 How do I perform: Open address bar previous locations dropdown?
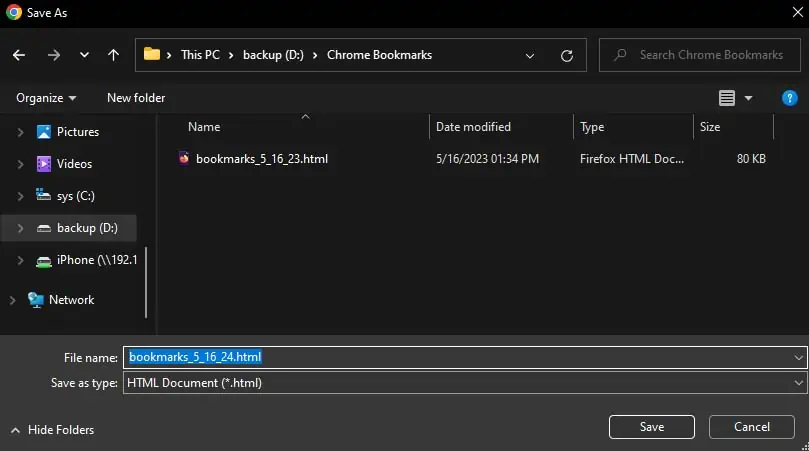point(529,55)
